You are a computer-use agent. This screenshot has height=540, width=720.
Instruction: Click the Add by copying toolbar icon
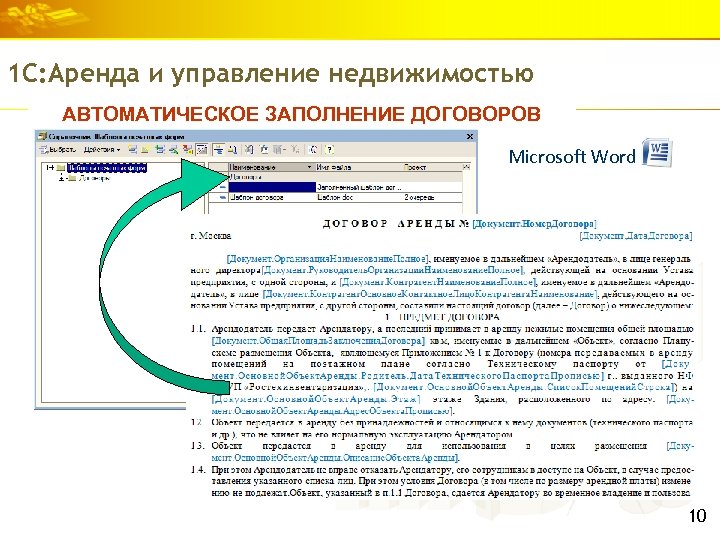click(x=160, y=150)
